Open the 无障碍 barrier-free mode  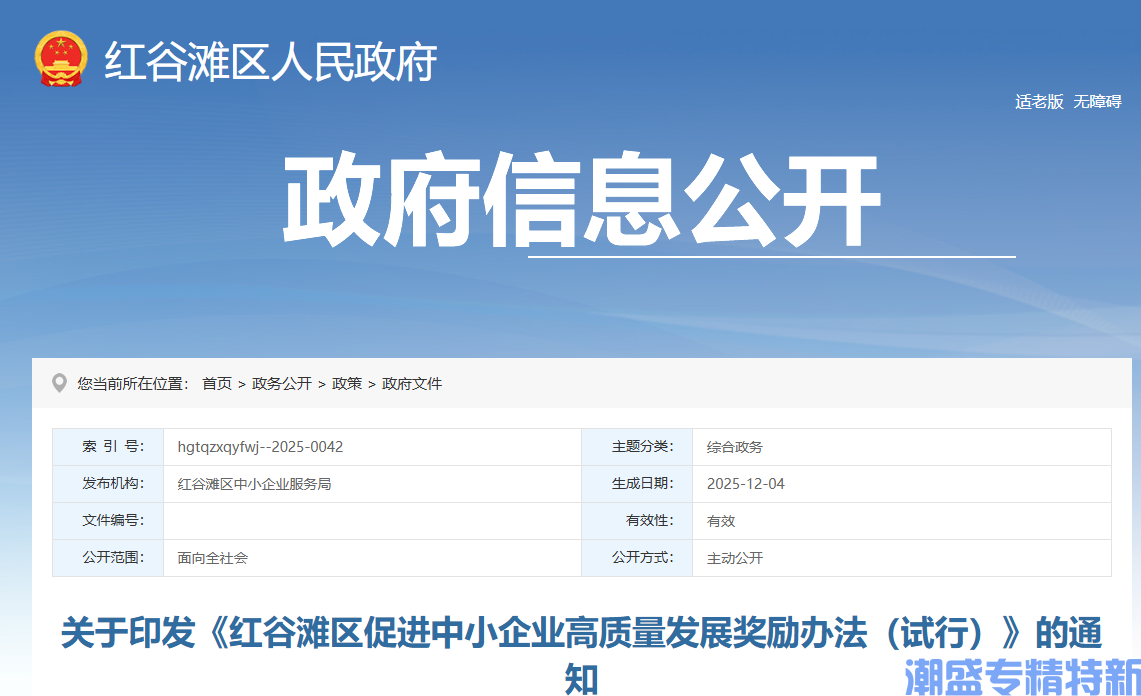pos(1100,101)
